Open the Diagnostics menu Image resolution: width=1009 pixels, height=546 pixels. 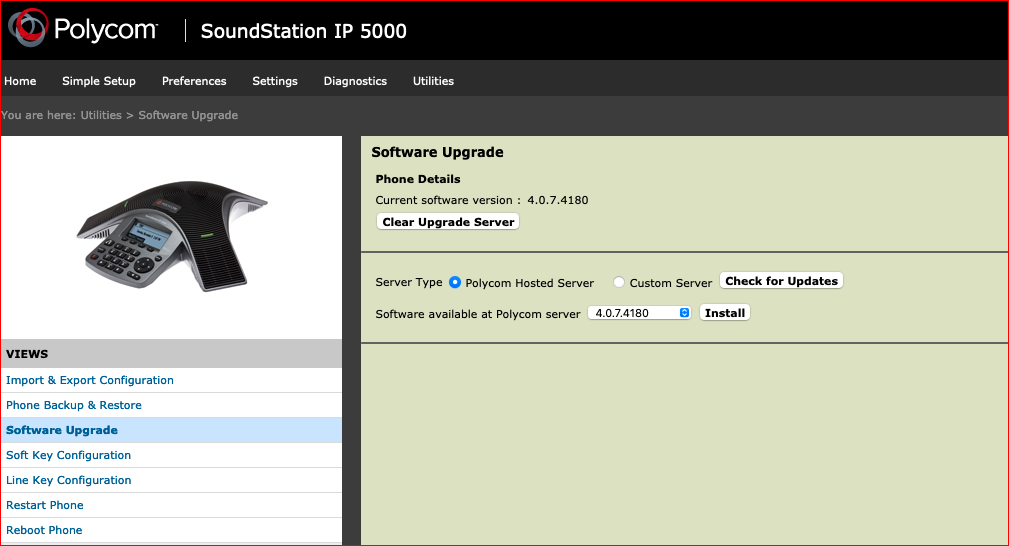(x=355, y=81)
